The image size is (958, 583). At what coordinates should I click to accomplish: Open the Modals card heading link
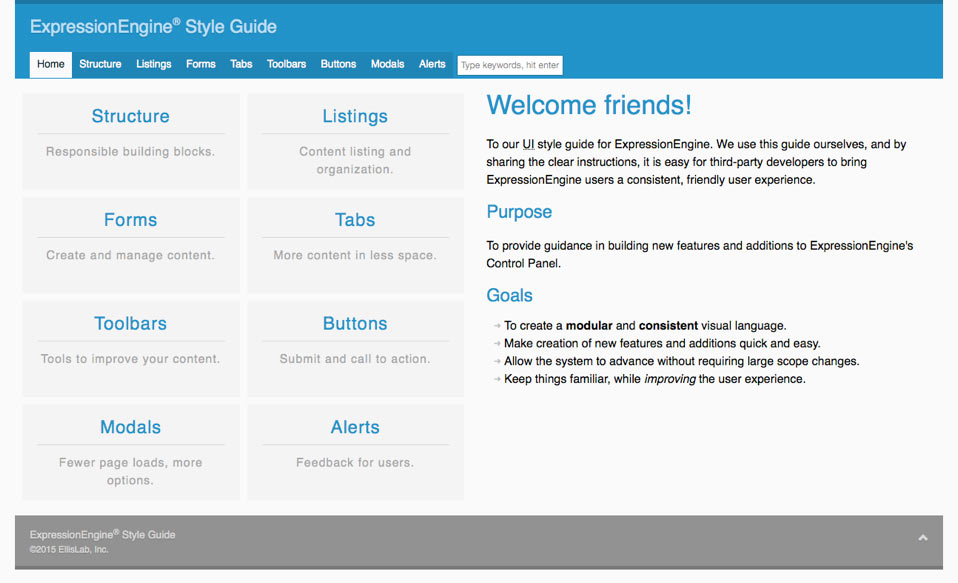click(131, 427)
